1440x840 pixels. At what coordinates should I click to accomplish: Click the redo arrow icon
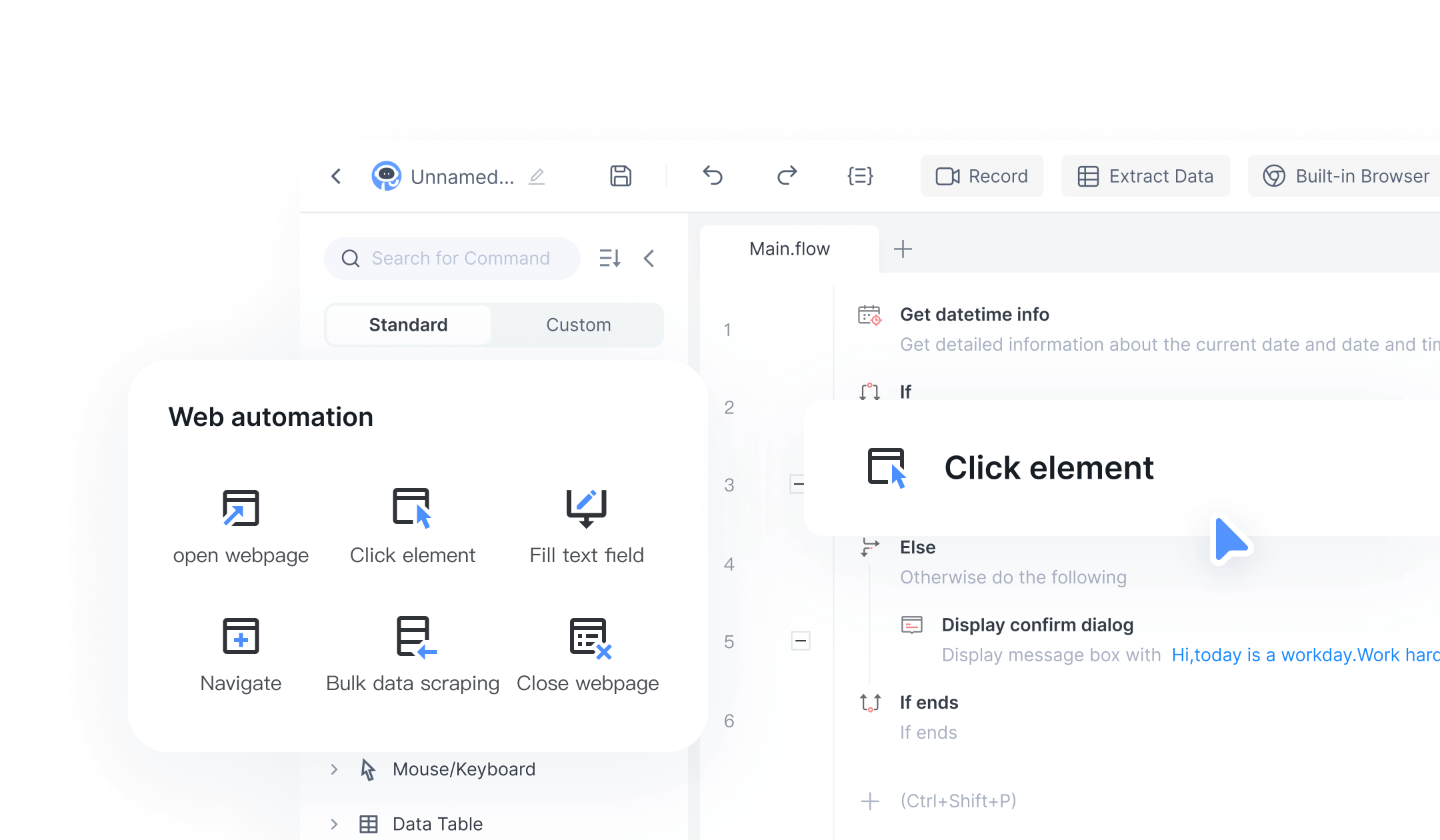point(787,176)
